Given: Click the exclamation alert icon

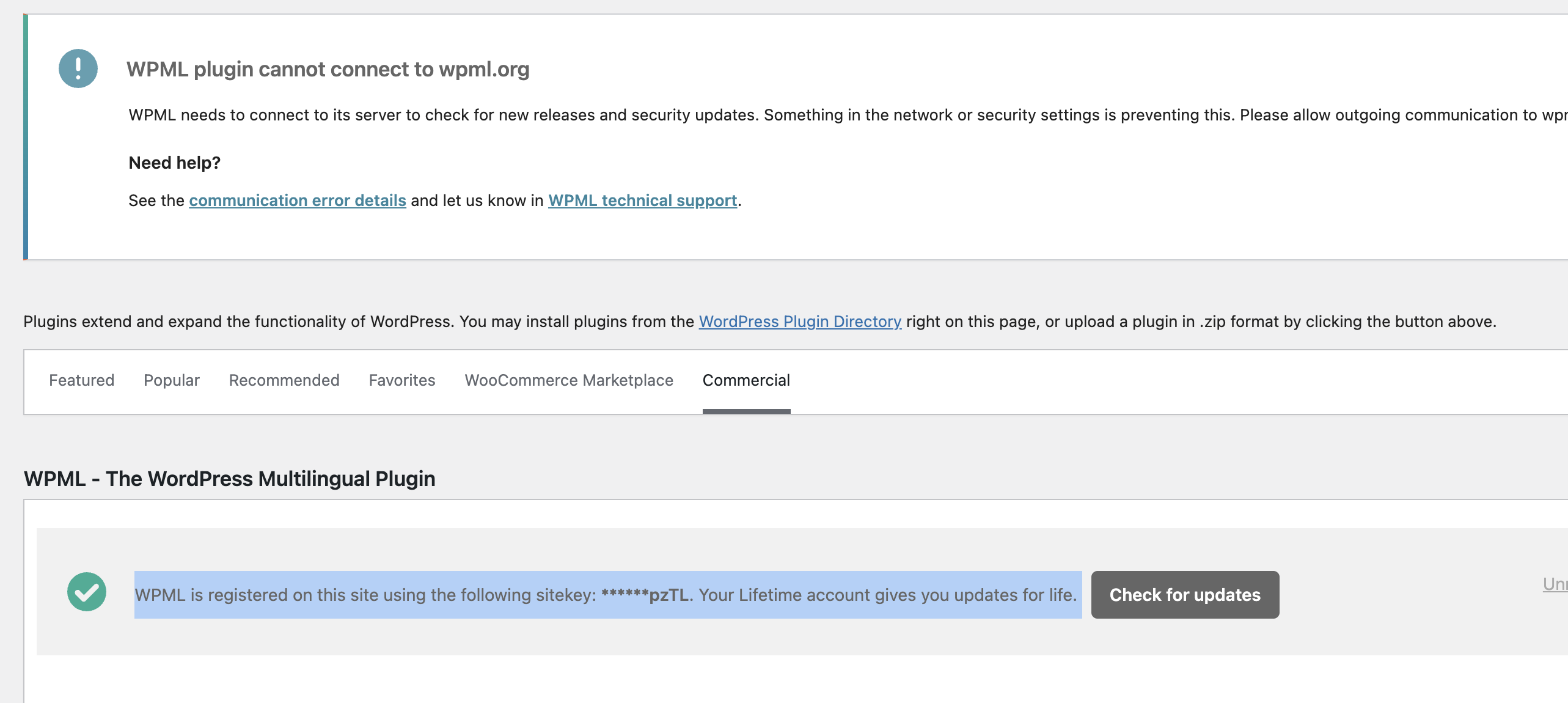Looking at the screenshot, I should point(78,68).
